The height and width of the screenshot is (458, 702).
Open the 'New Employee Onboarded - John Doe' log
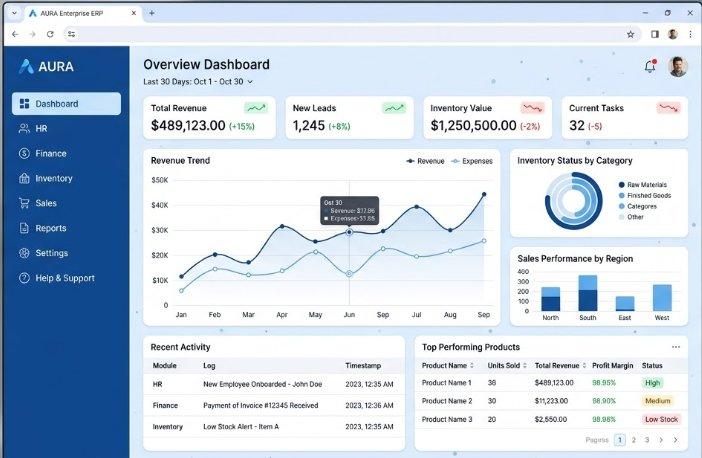(262, 384)
